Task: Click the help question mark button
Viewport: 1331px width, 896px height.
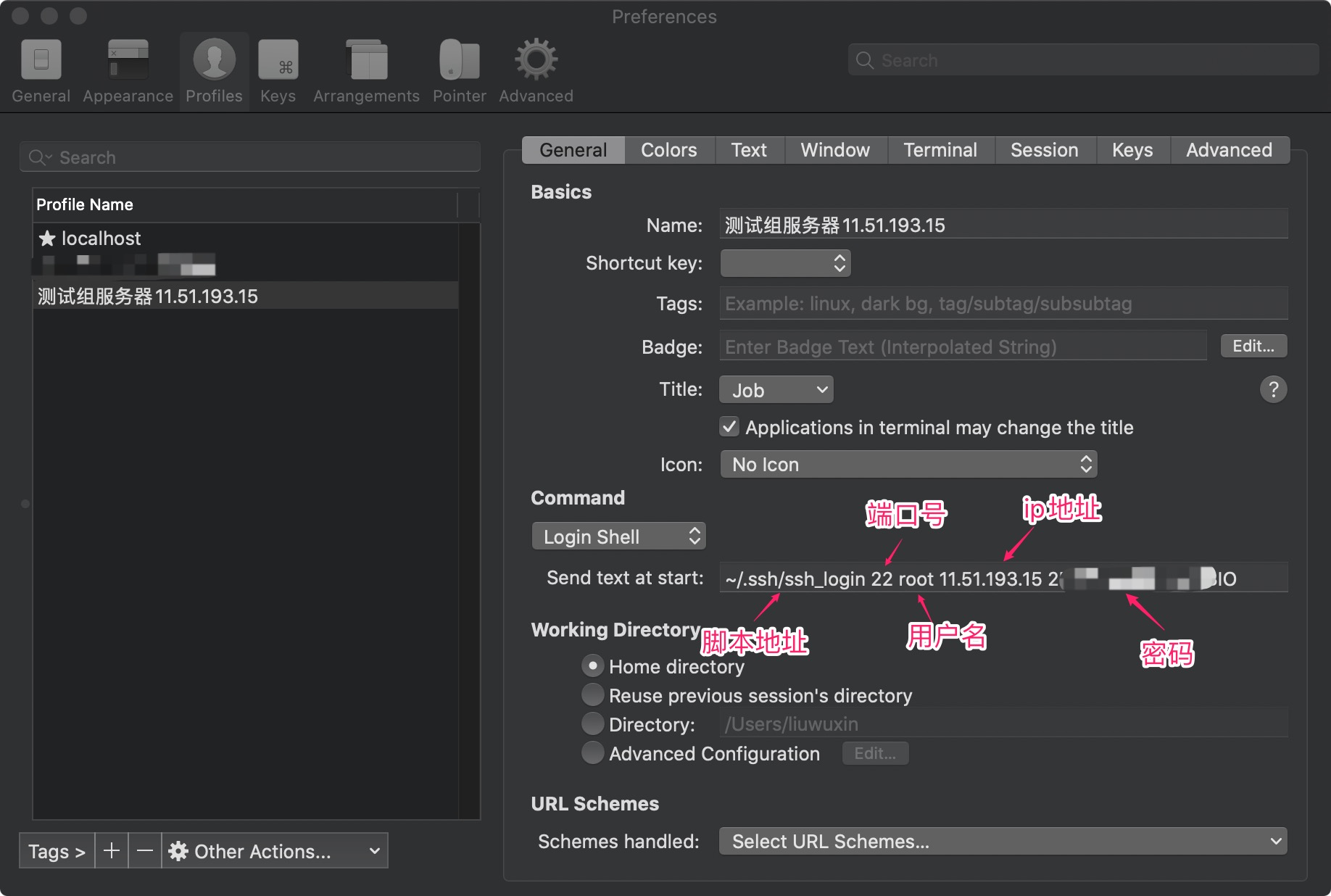Action: coord(1273,389)
